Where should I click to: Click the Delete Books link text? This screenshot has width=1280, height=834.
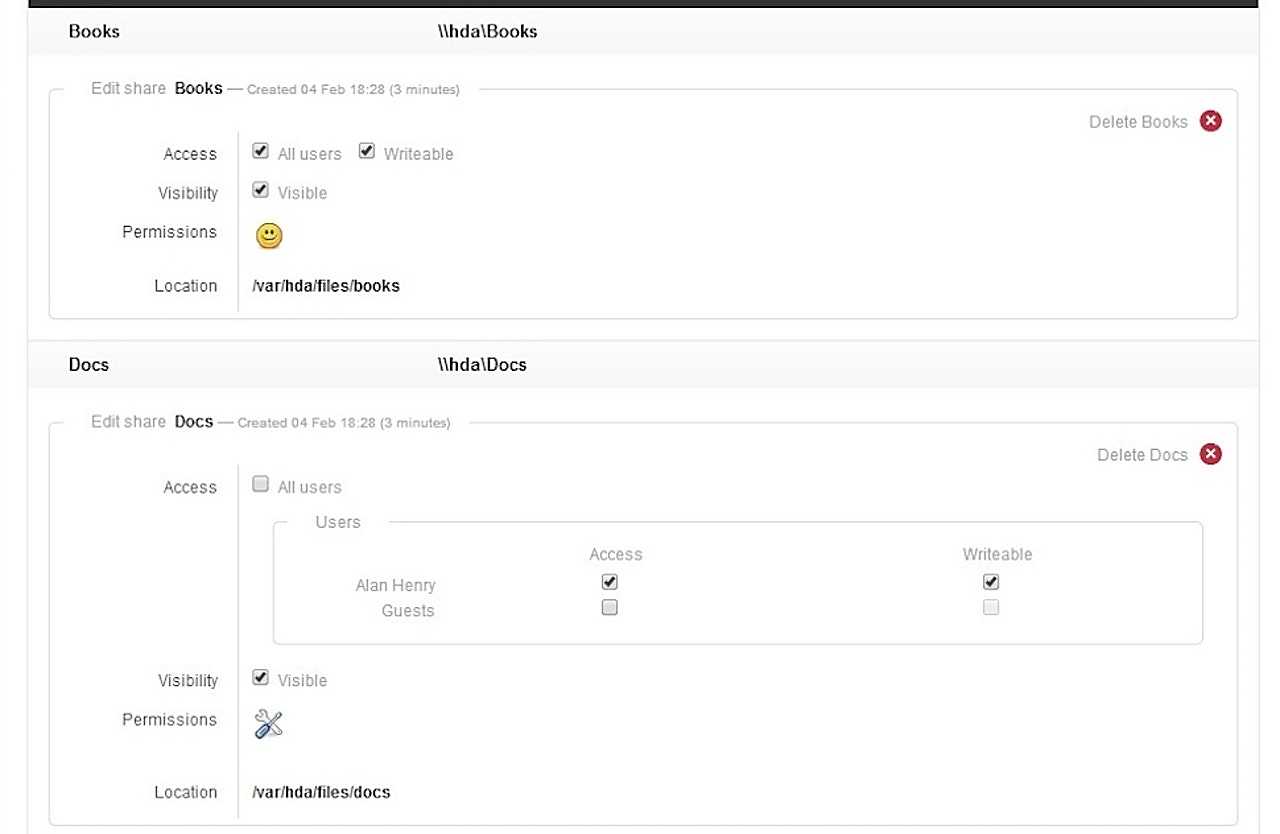1138,122
